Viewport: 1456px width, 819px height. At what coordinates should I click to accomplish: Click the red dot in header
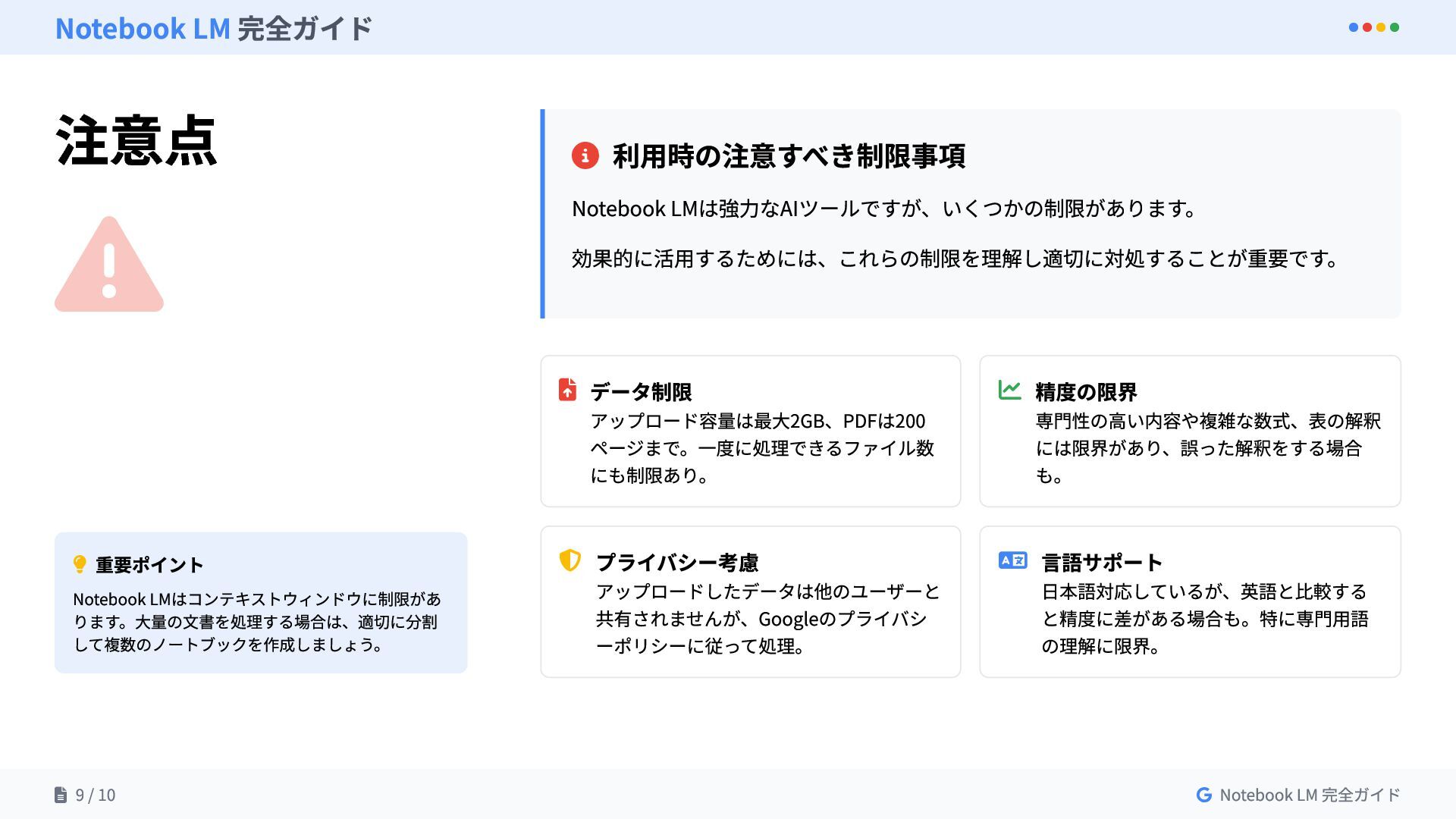1367,27
